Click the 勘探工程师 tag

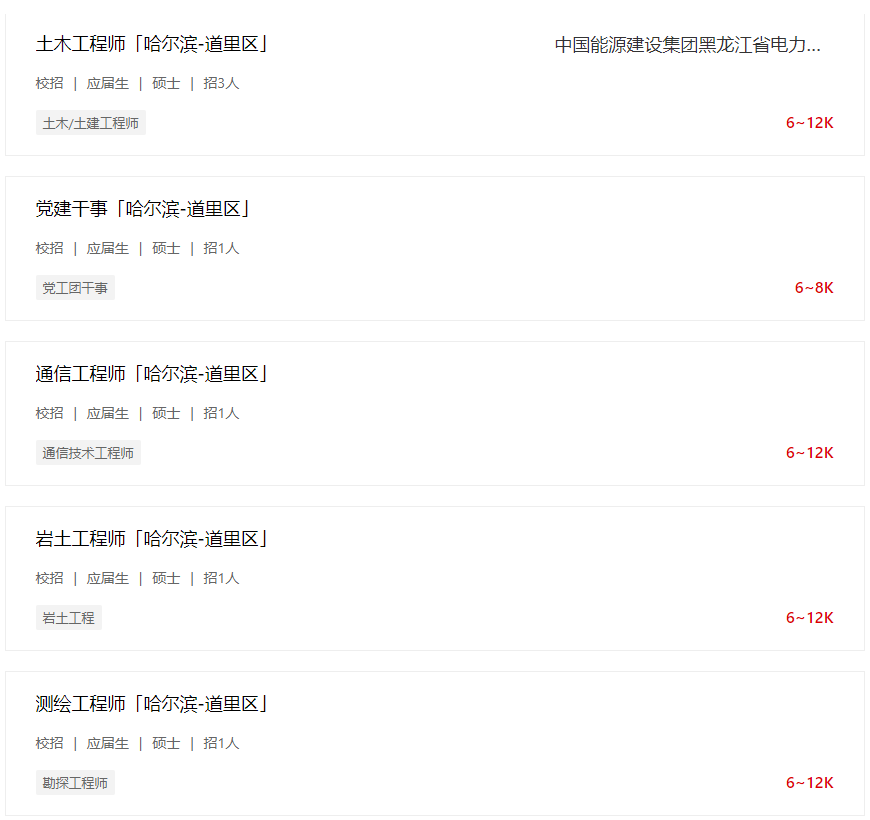point(75,783)
